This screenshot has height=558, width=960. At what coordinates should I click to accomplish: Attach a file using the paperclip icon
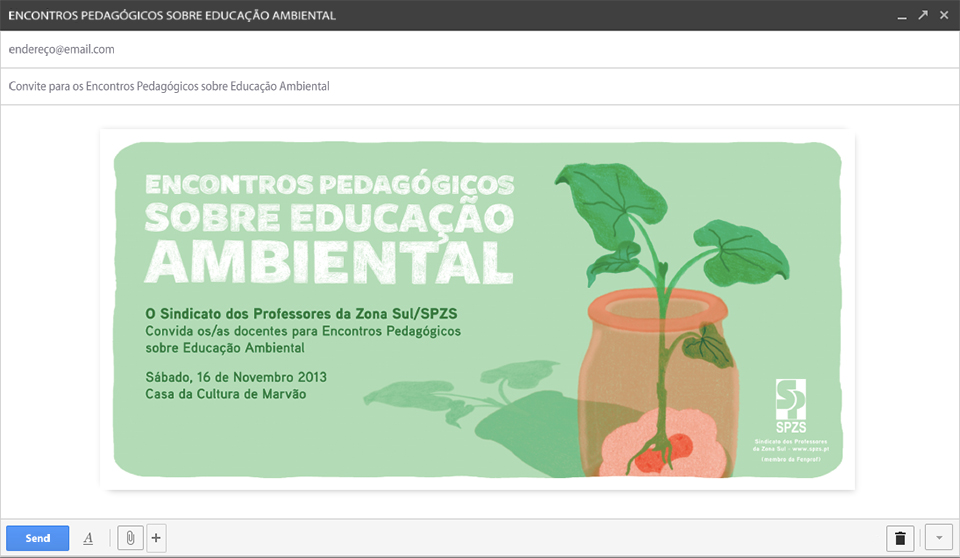point(130,538)
